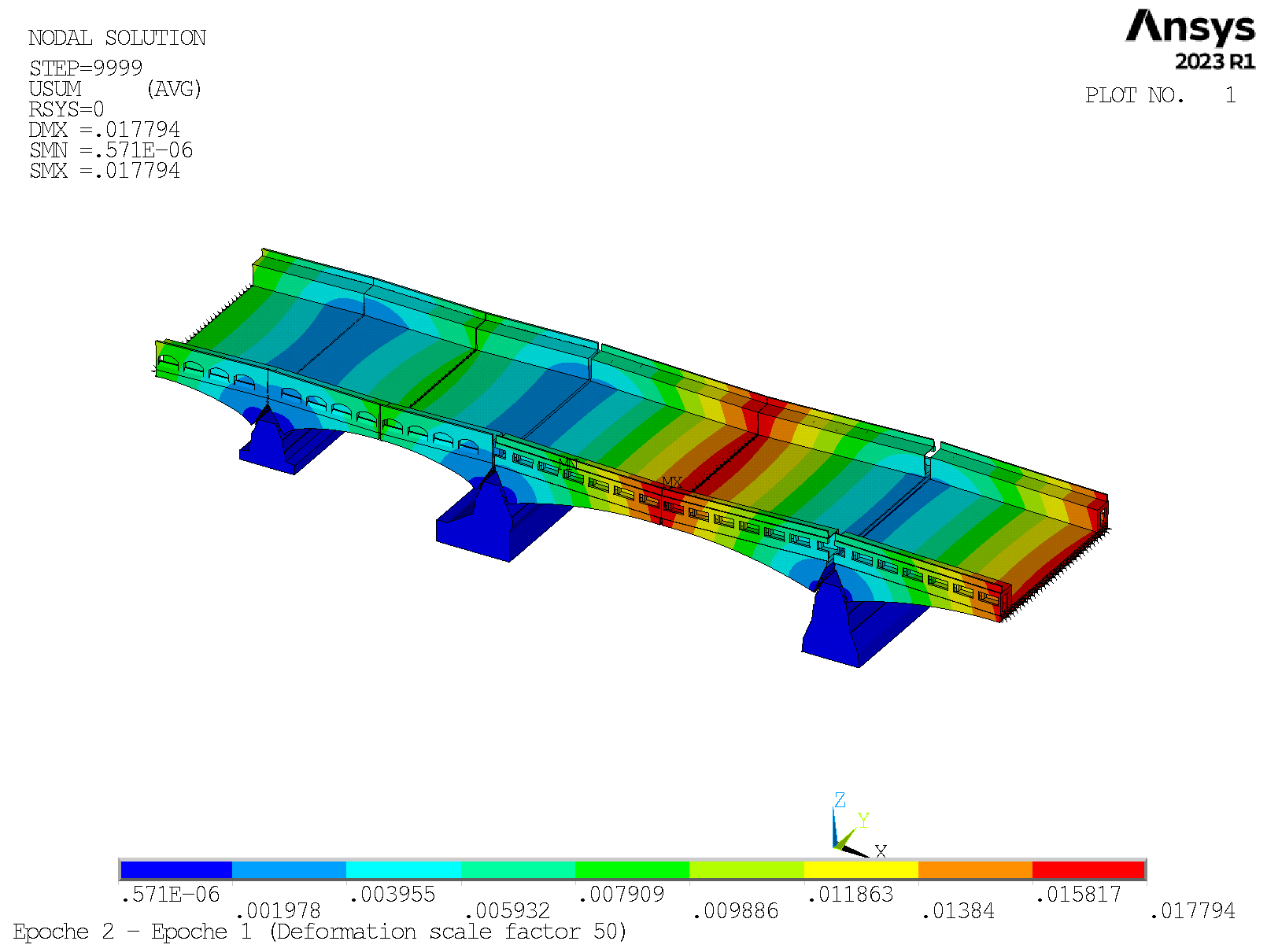Viewport: 1267px width, 952px height.
Task: Click the ".007909" legend value
Action: point(622,895)
